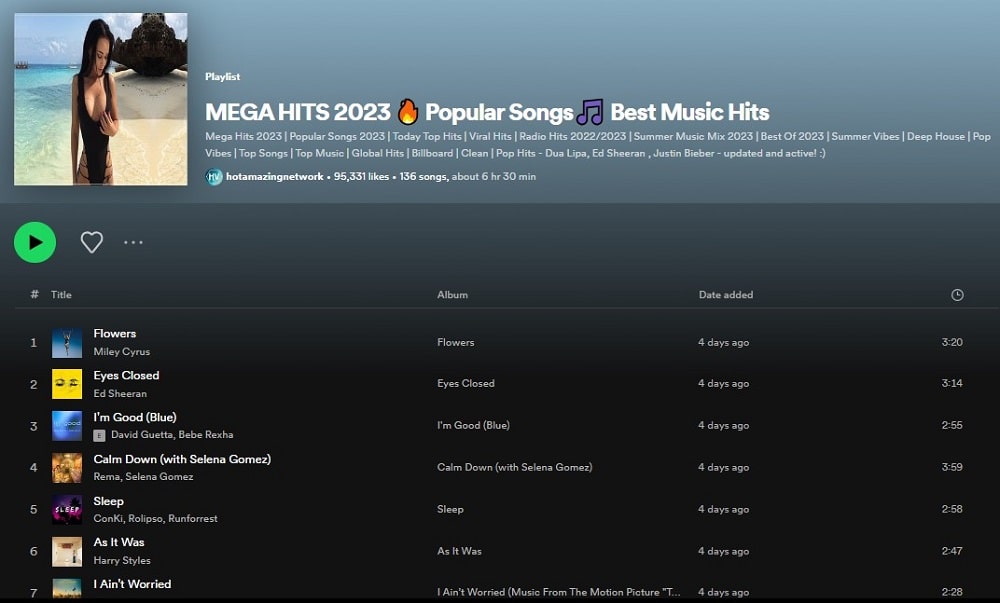Select the Sleep album art thumbnail

(67, 510)
